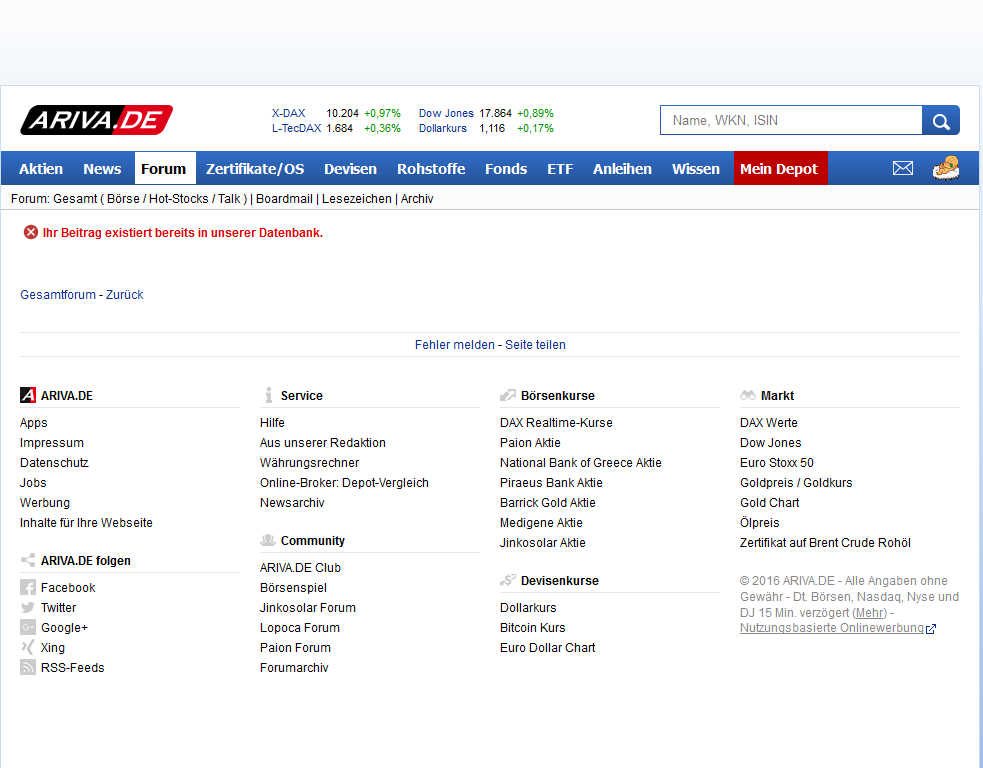Open Bitcoin Kurs link

532,628
